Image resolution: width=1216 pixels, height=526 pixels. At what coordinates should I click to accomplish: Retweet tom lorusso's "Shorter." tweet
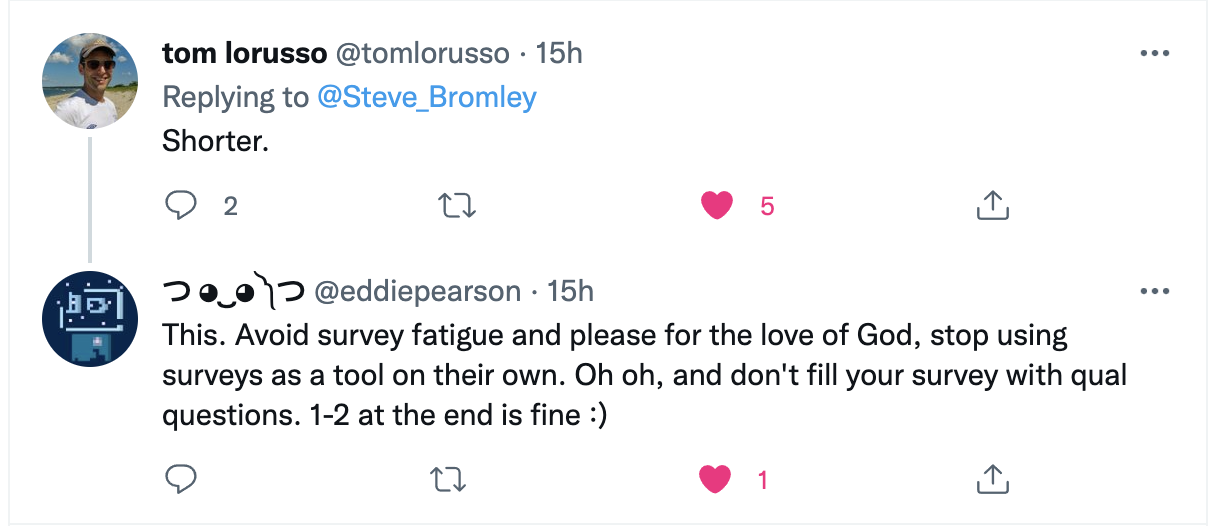[x=457, y=206]
